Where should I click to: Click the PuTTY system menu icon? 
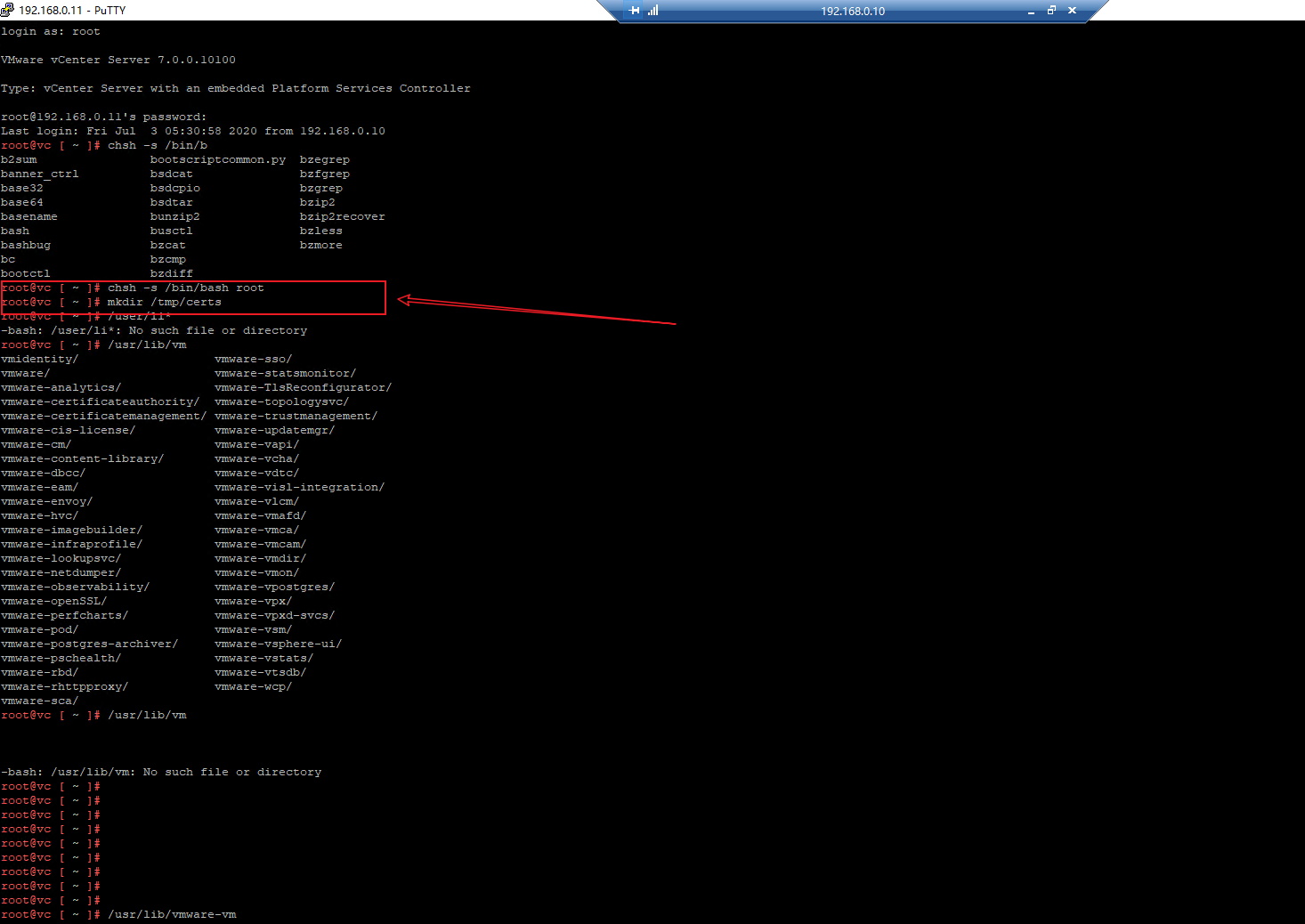[8, 10]
